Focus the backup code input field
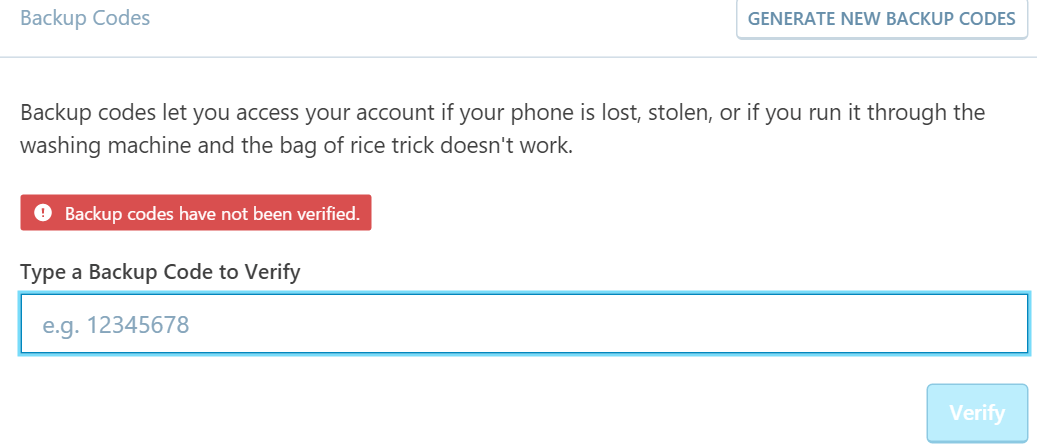 click(524, 324)
